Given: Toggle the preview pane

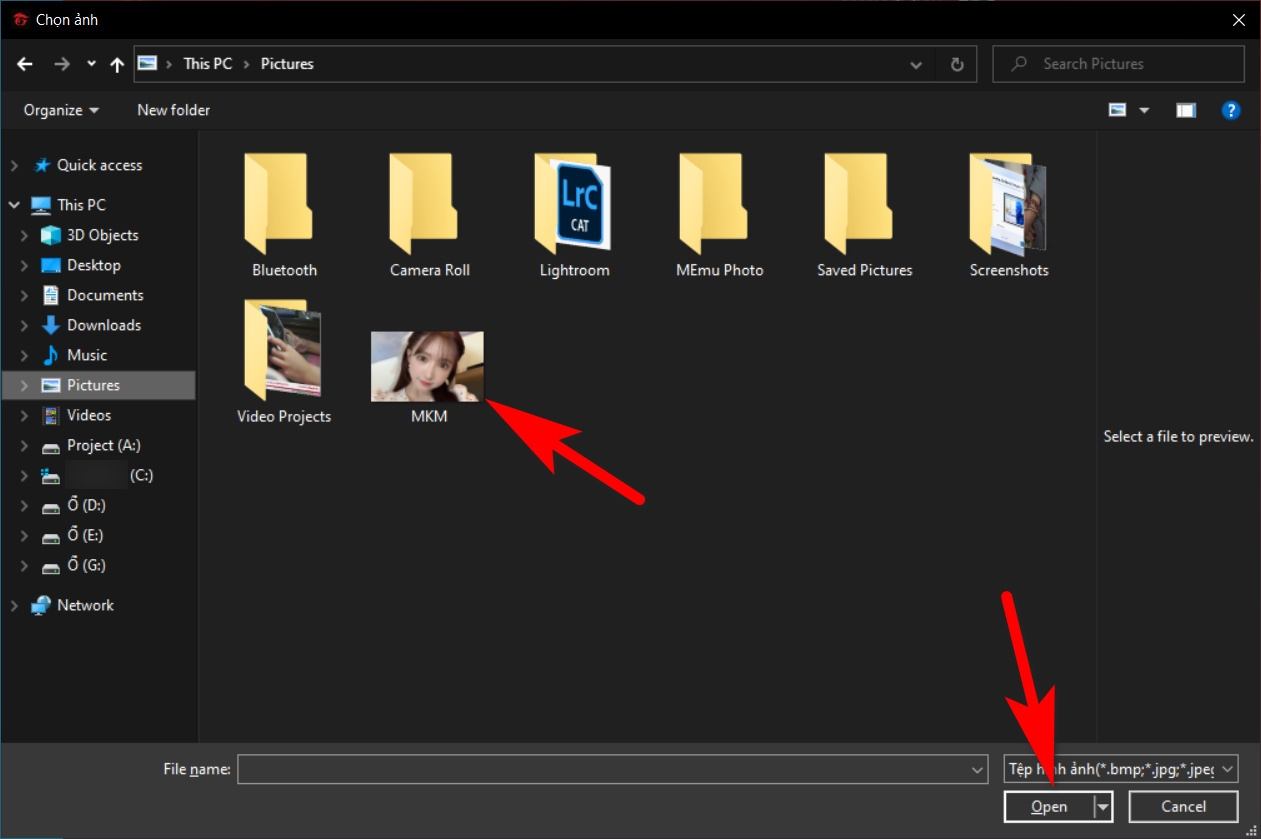Looking at the screenshot, I should [x=1186, y=110].
